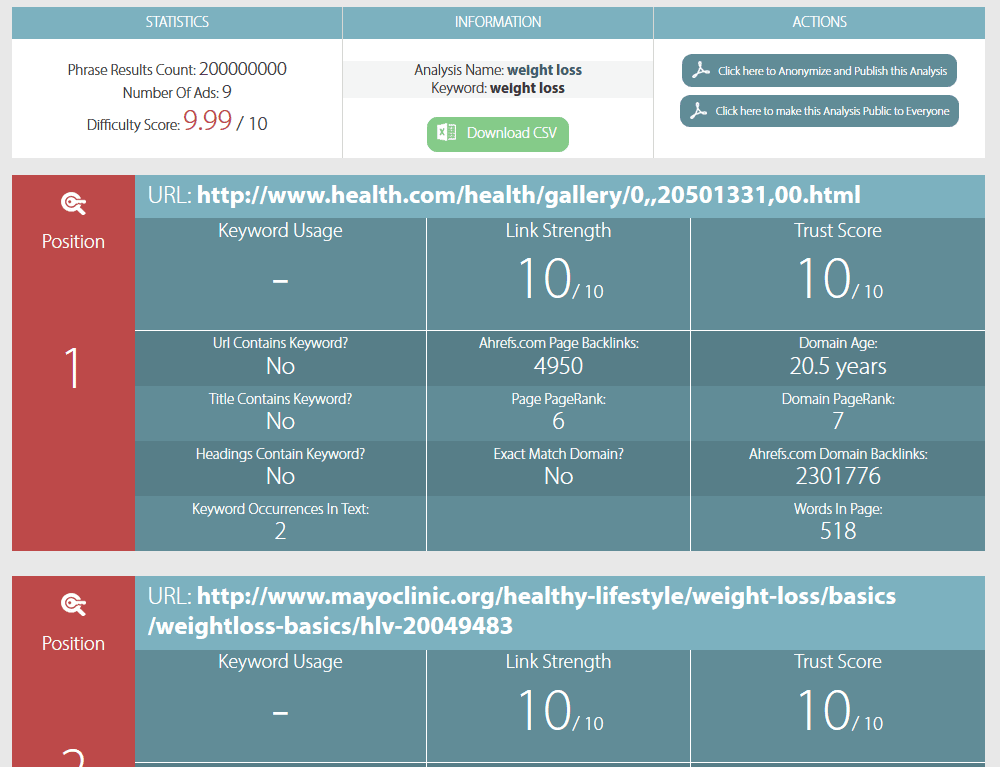Image resolution: width=1000 pixels, height=767 pixels.
Task: Click the Excel icon on Download CSV
Action: click(x=446, y=133)
